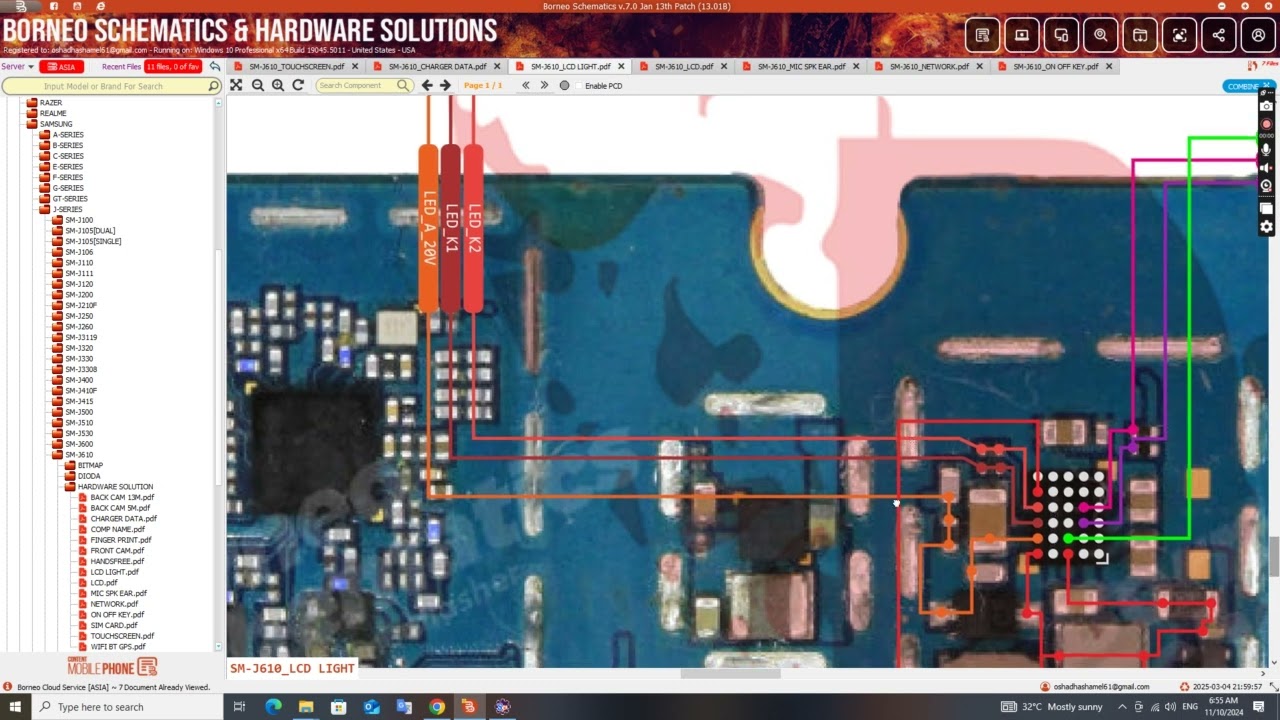This screenshot has height=720, width=1280.
Task: Click the Windows taskbar search box
Action: tap(125, 707)
